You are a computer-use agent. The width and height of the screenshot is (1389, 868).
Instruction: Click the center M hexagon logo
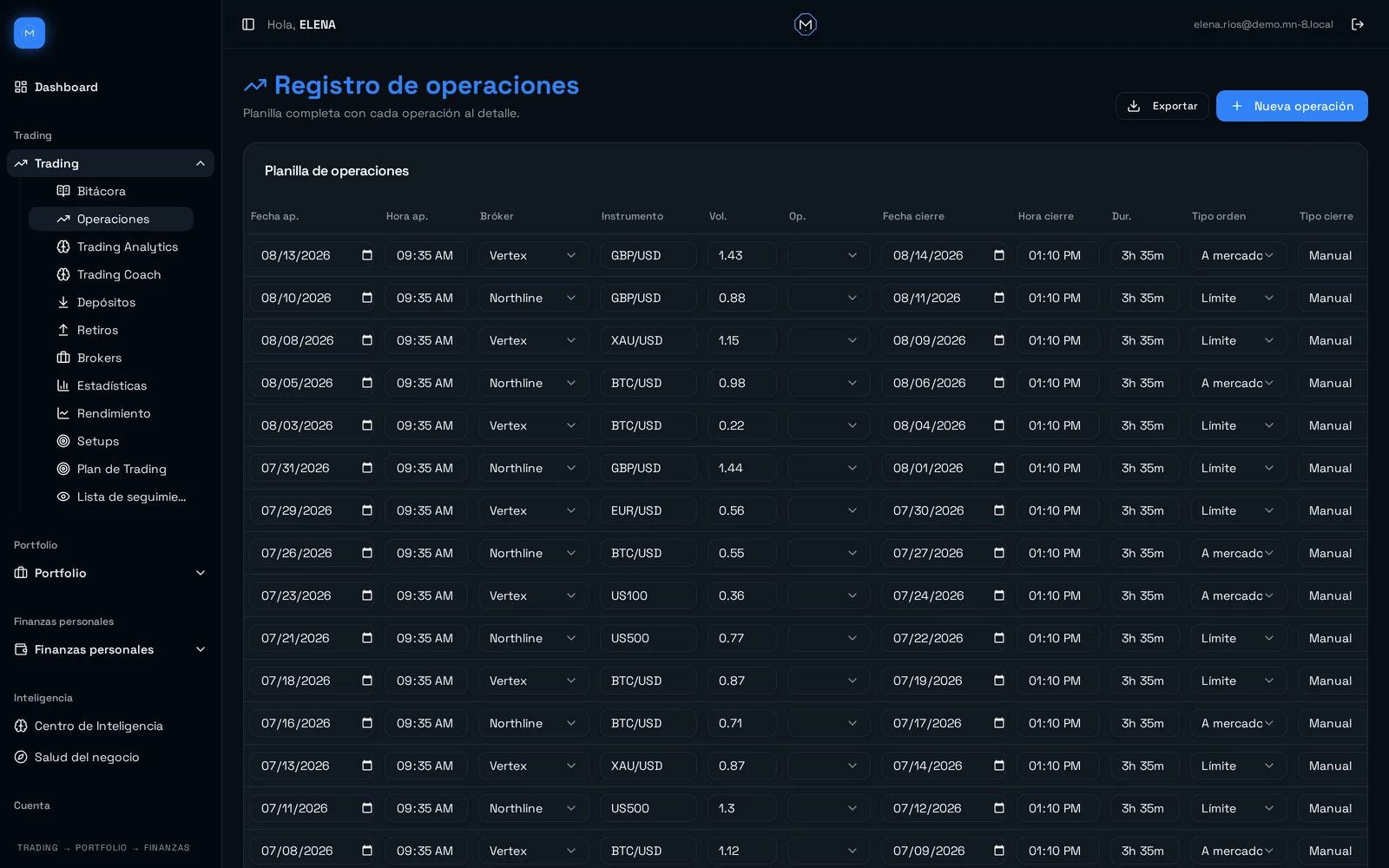pos(806,24)
